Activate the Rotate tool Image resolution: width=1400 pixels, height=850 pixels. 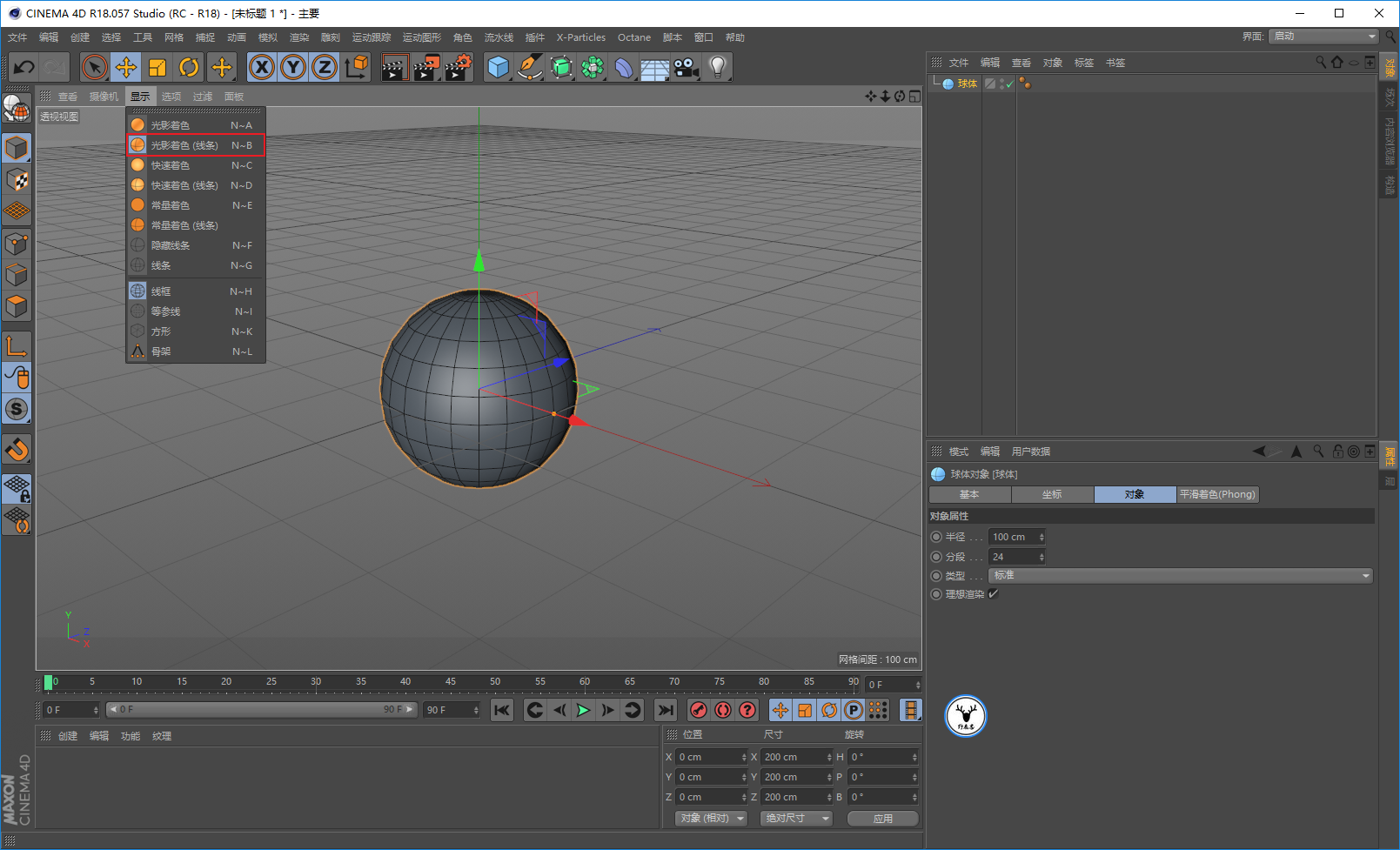click(189, 67)
